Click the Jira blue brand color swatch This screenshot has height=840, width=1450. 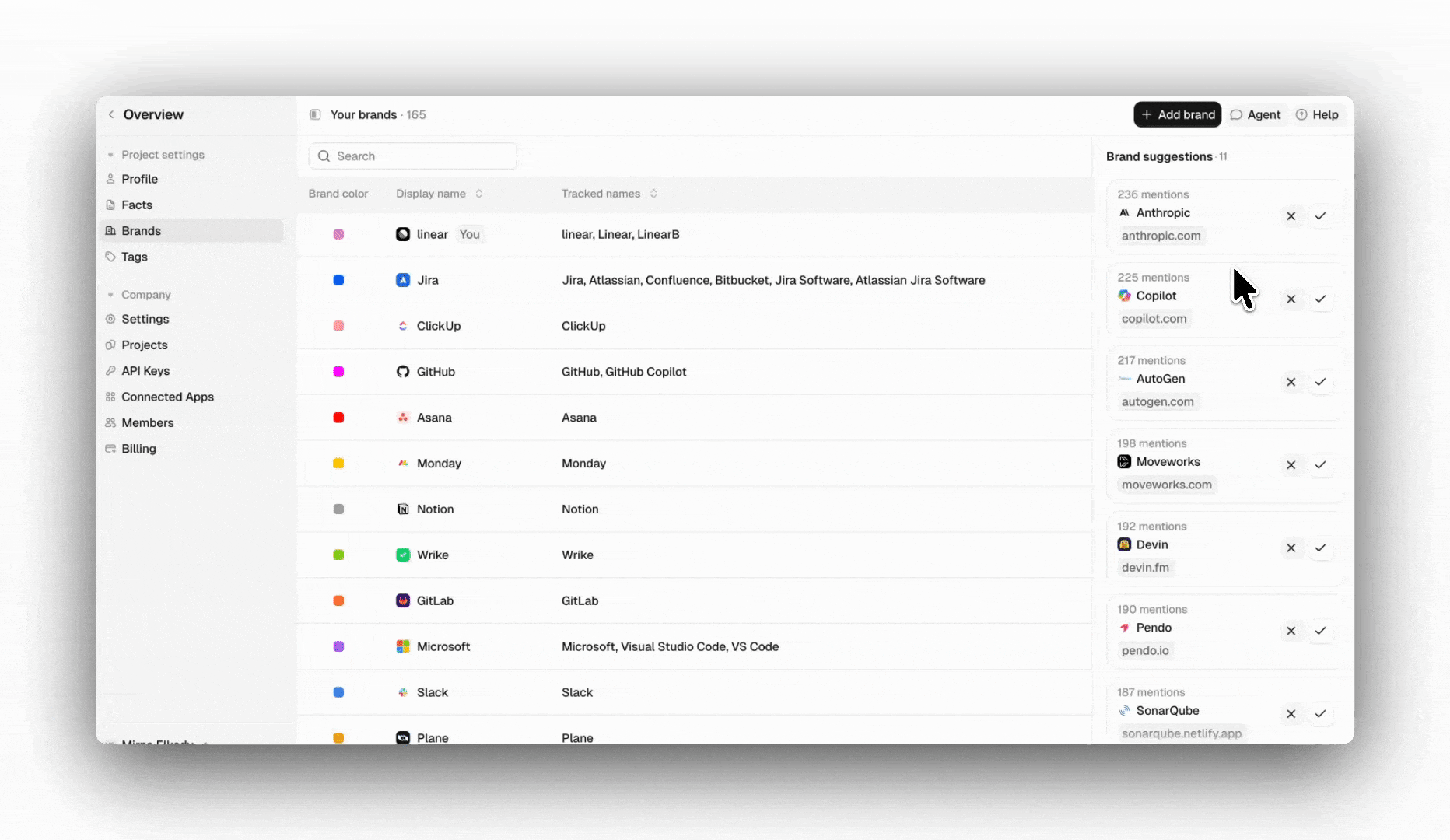(x=338, y=280)
